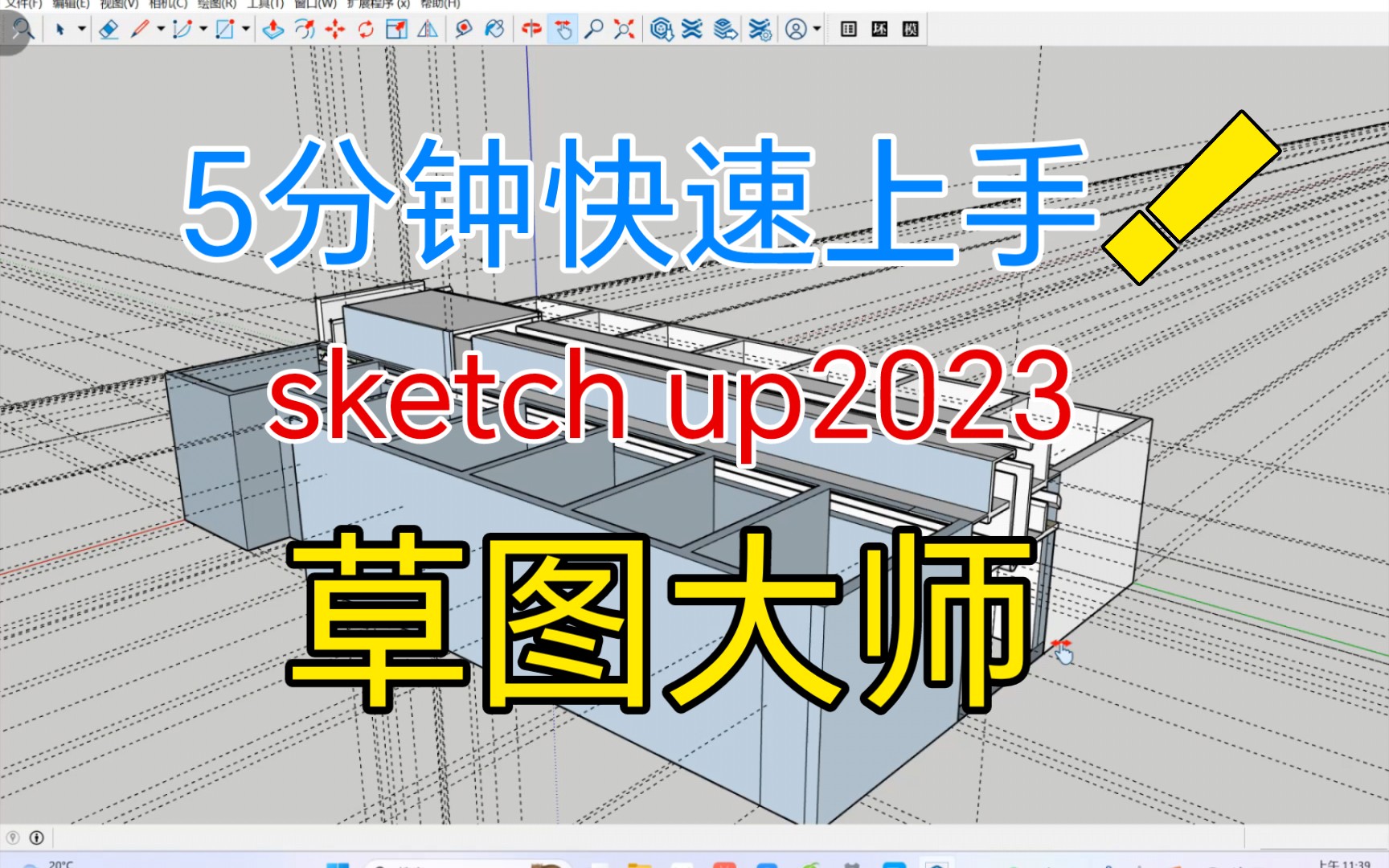
Task: Select the Scale tool
Action: pos(396,30)
